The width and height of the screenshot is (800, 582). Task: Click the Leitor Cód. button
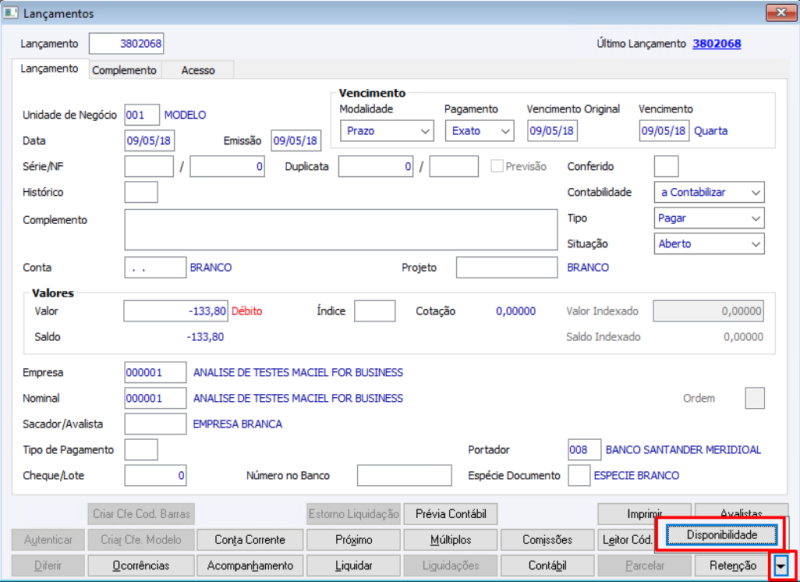(627, 539)
